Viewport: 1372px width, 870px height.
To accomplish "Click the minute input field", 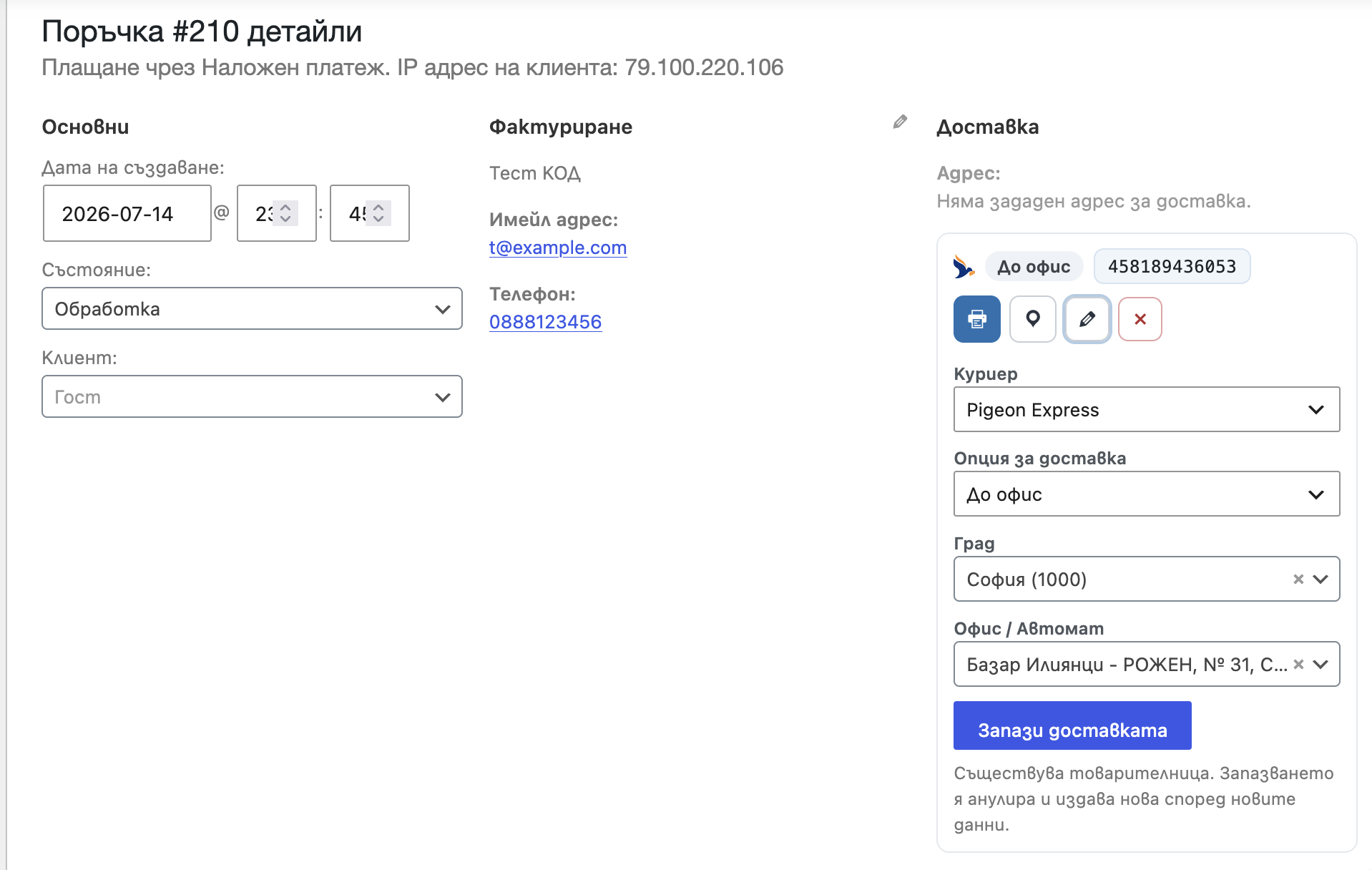I will (370, 213).
